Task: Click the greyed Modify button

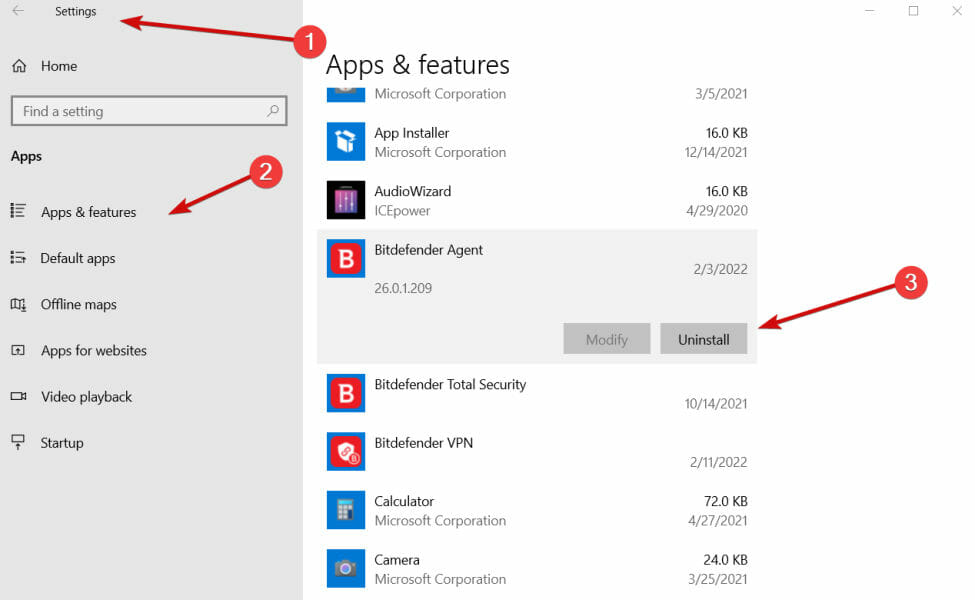Action: point(606,339)
